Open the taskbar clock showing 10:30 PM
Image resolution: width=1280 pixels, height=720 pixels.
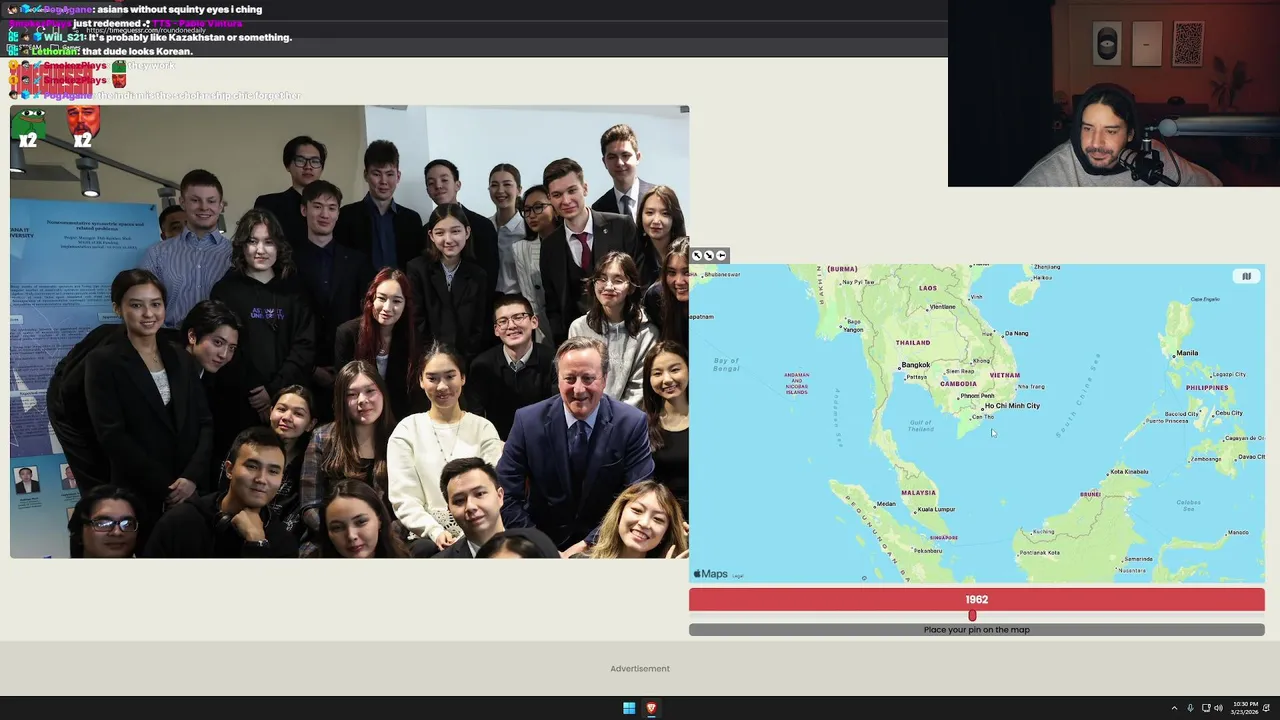[x=1246, y=708]
